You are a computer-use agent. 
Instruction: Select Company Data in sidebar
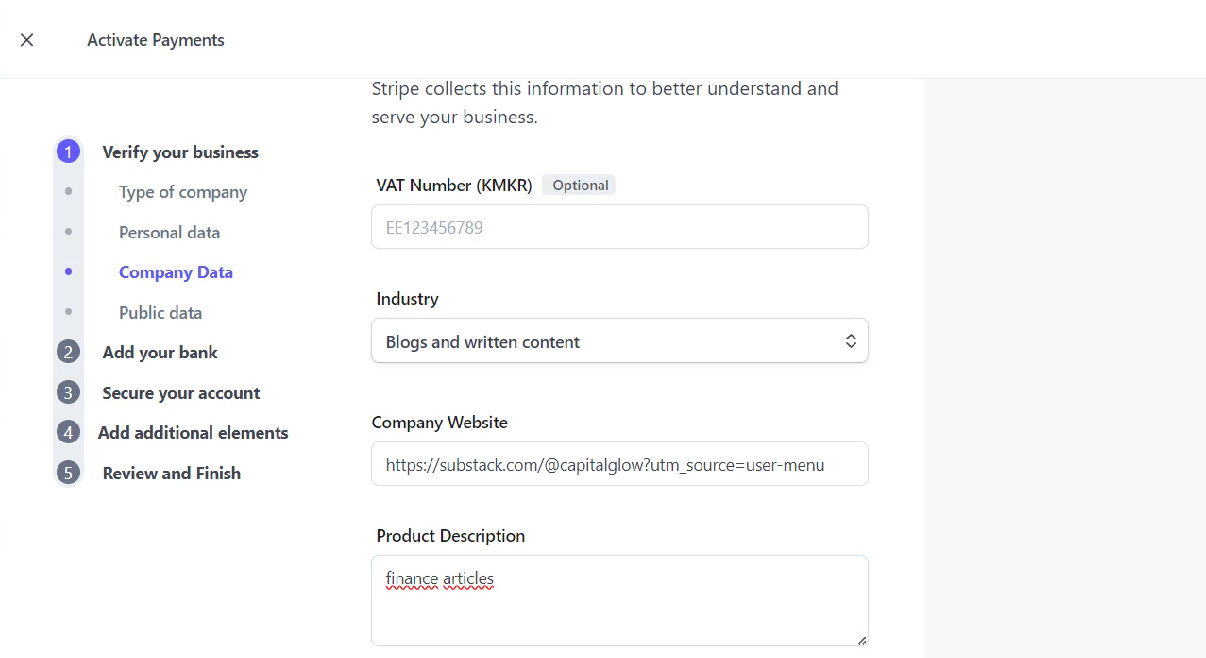tap(176, 272)
